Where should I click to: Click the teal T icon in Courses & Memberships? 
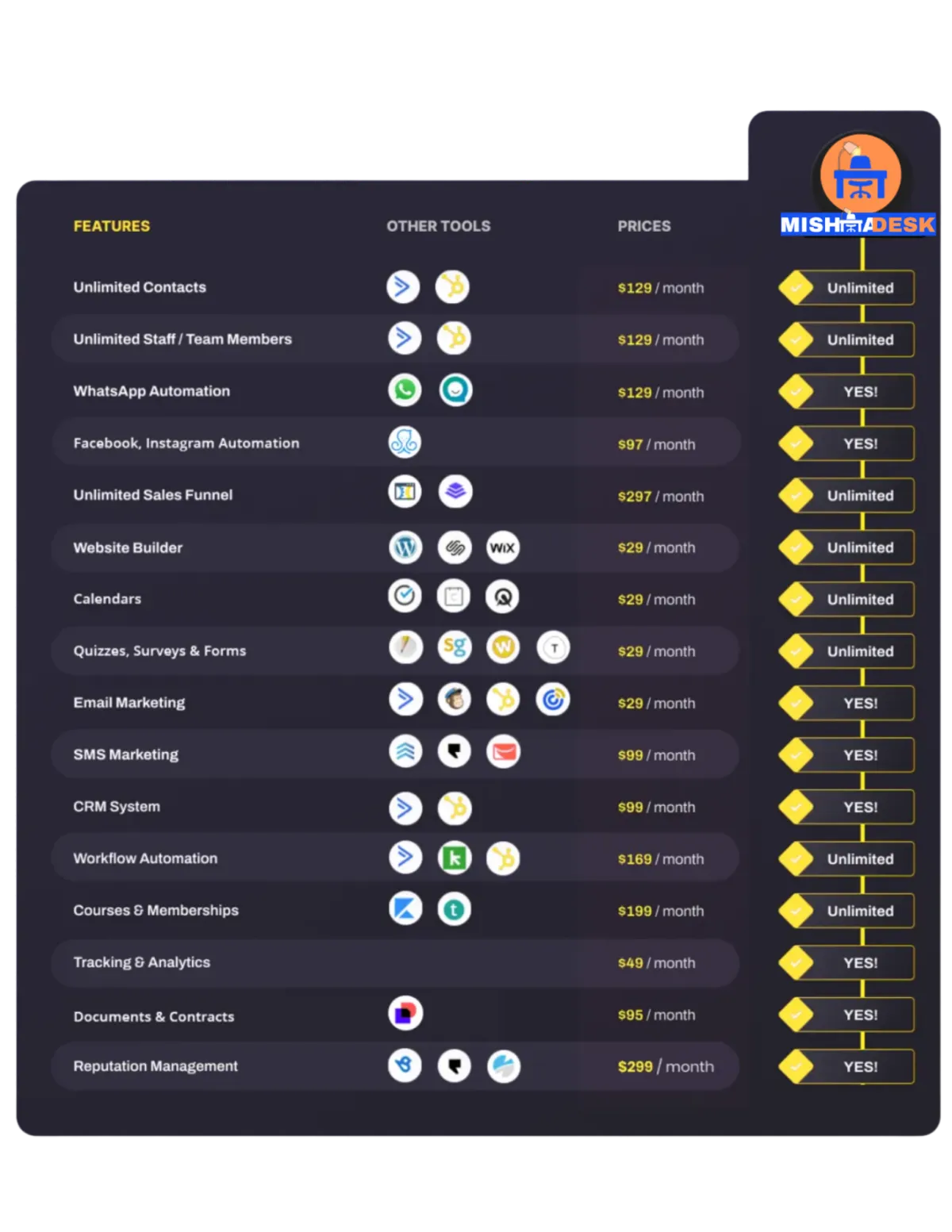(x=454, y=909)
